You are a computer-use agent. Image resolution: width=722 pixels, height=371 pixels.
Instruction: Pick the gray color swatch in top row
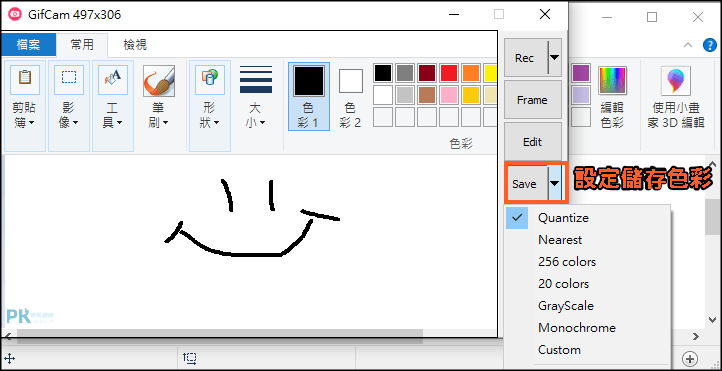[405, 73]
